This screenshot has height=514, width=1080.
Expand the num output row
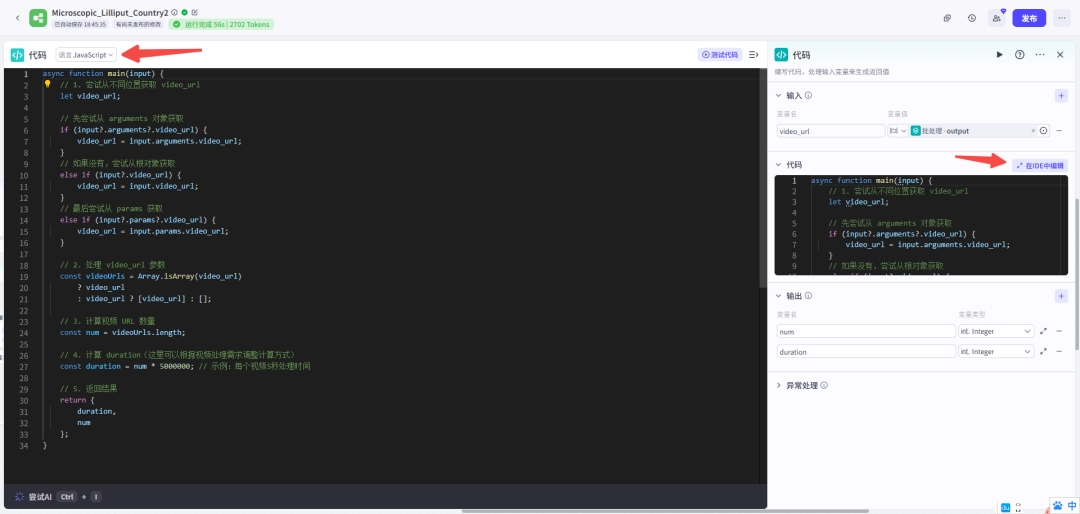click(x=1043, y=331)
